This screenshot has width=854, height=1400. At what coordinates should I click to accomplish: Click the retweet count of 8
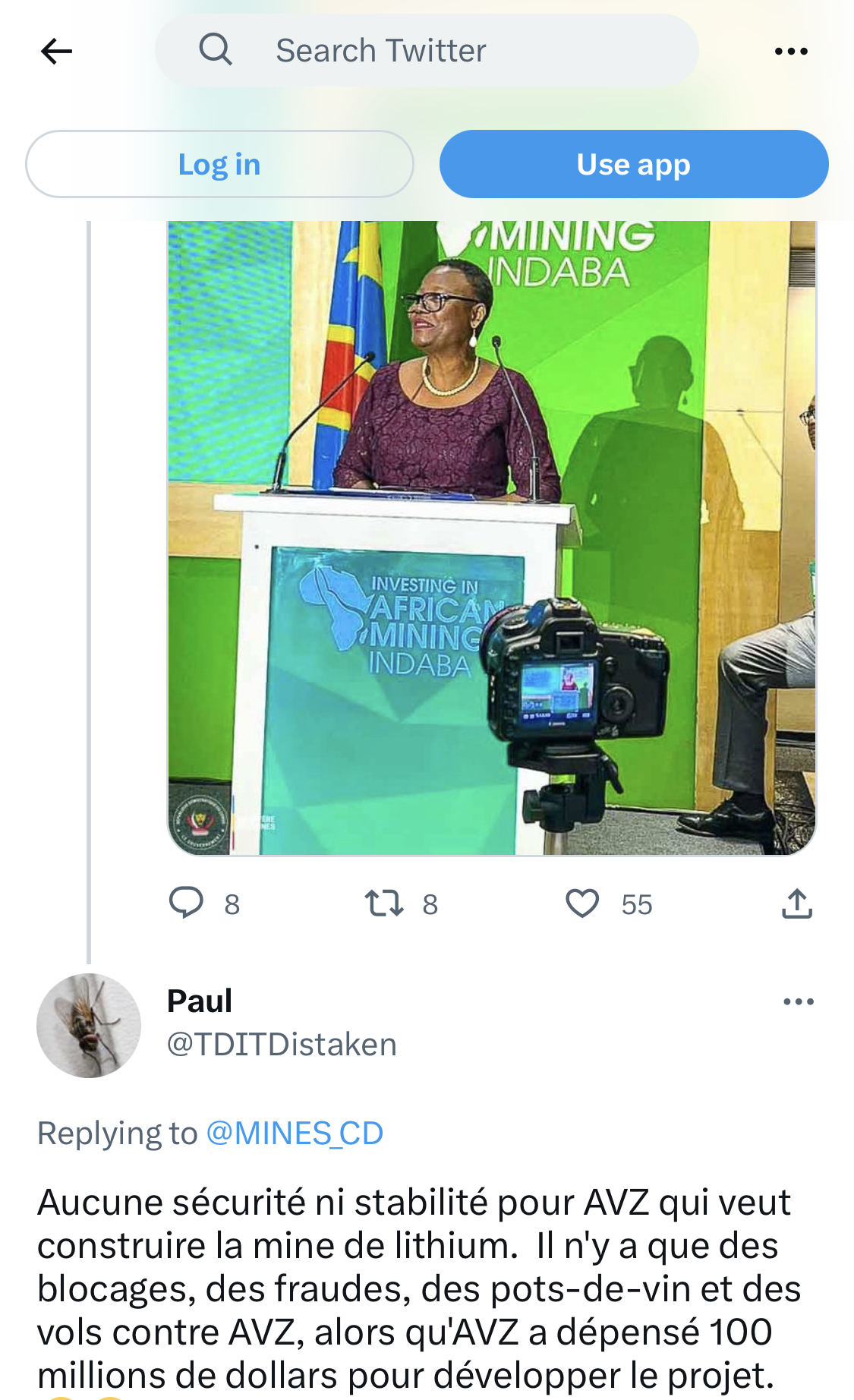tap(430, 905)
